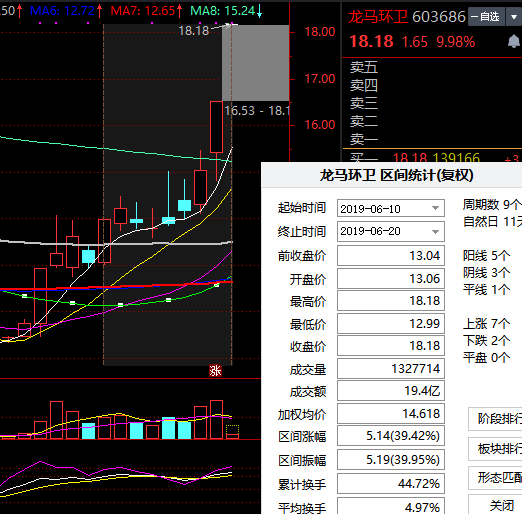
Task: Click the stock code 603686
Action: coord(439,17)
